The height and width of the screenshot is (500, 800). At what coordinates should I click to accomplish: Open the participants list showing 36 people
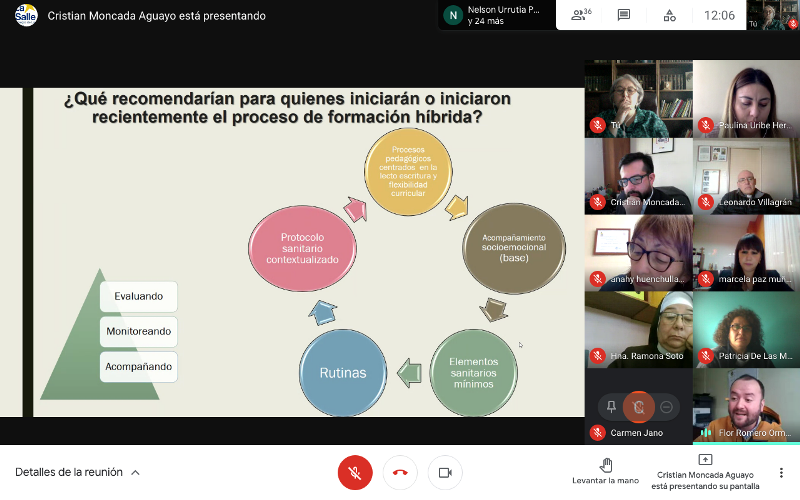580,15
